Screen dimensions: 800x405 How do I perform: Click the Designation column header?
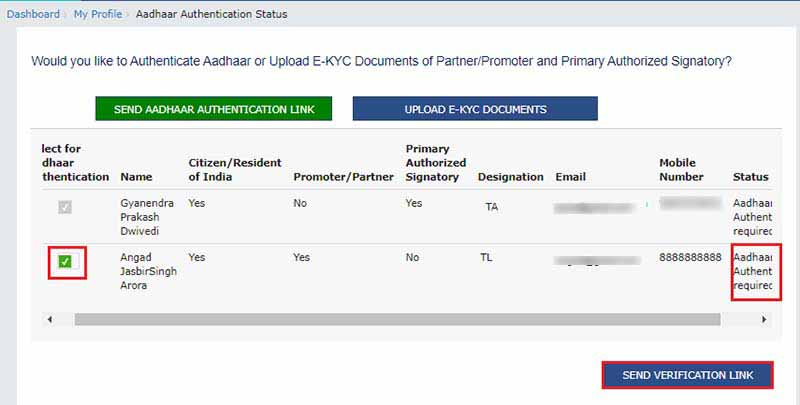(x=510, y=177)
